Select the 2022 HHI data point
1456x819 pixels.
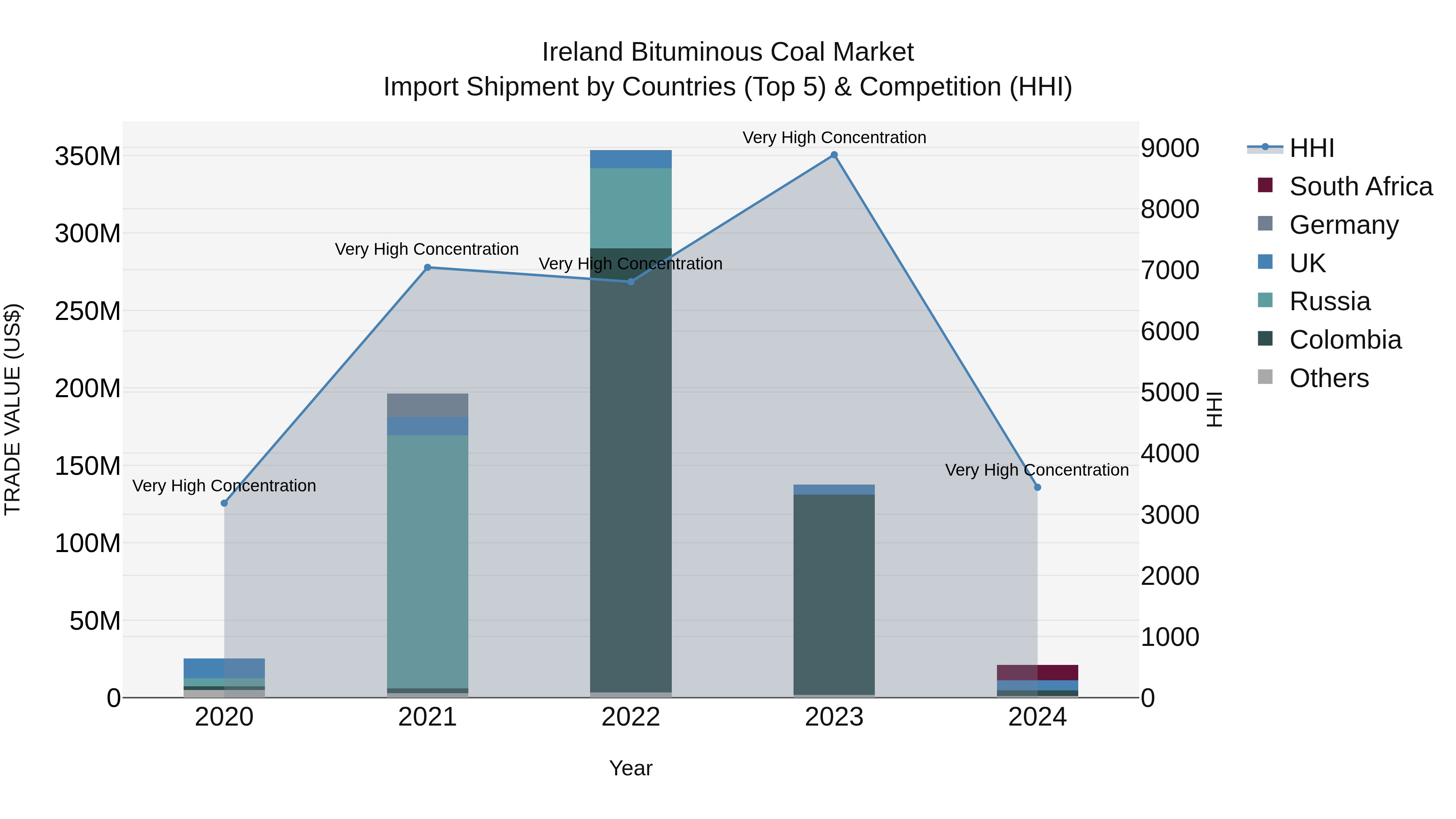631,281
